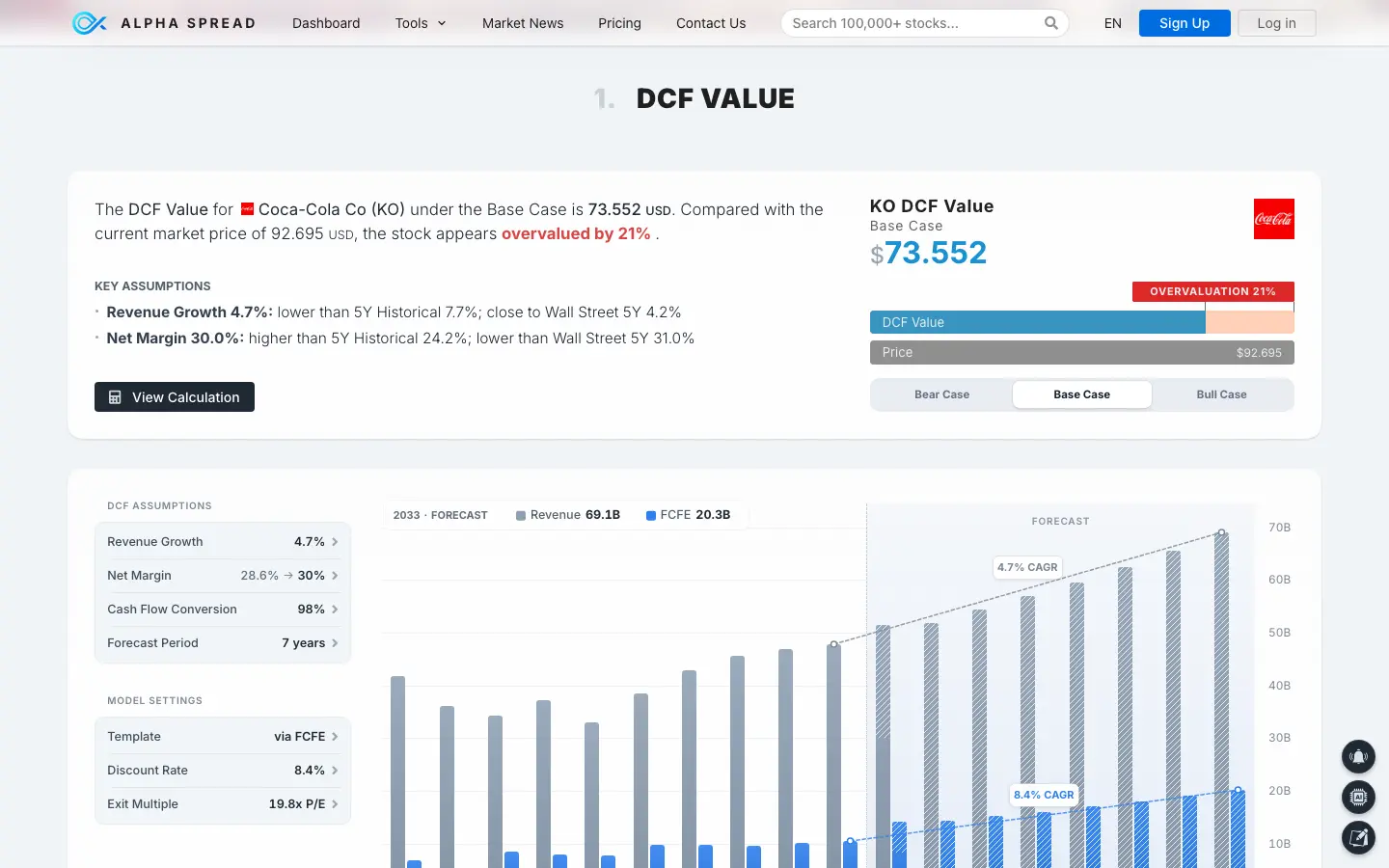Viewport: 1389px width, 868px height.
Task: Expand the Net Margin assumption row
Action: [x=223, y=576]
